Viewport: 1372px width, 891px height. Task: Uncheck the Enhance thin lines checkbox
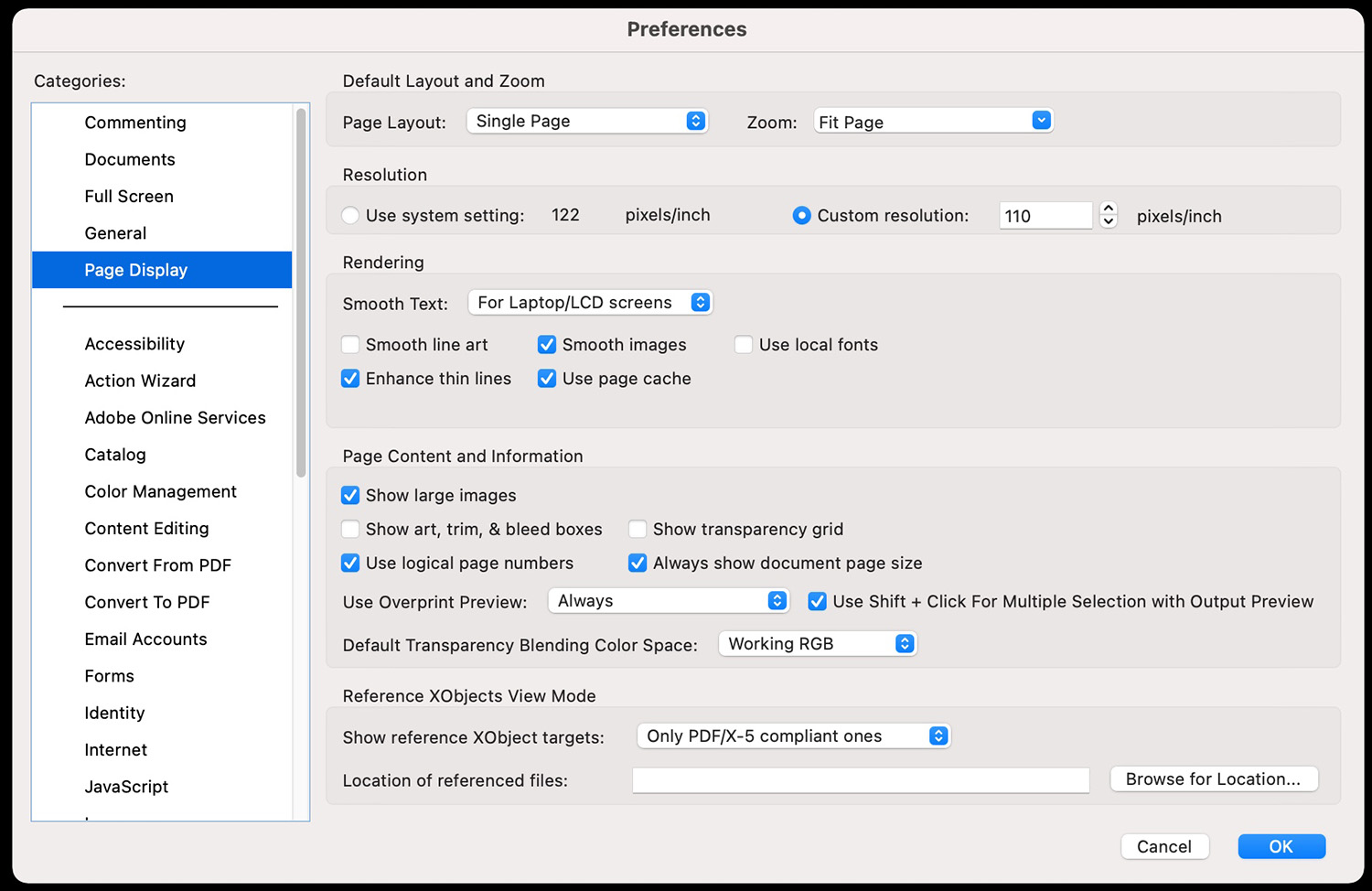[x=350, y=379]
